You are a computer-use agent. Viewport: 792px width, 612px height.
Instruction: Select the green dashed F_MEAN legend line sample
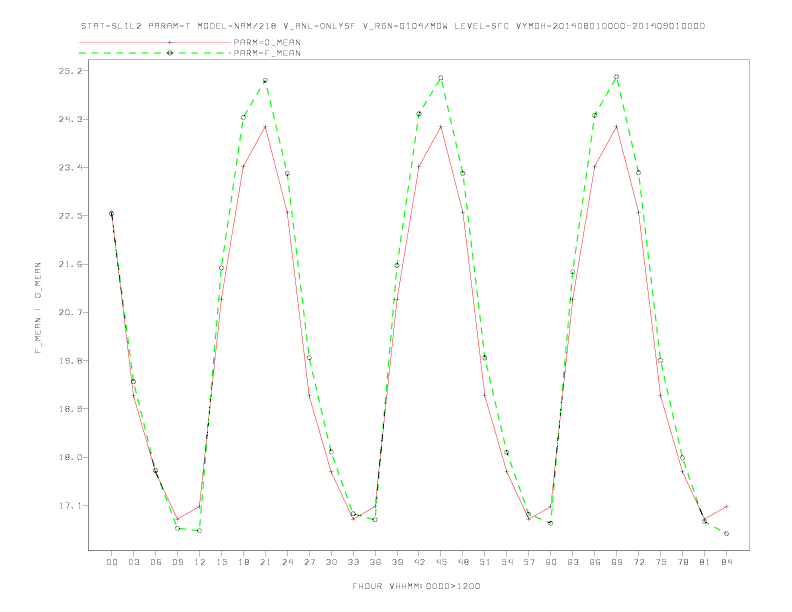(155, 53)
